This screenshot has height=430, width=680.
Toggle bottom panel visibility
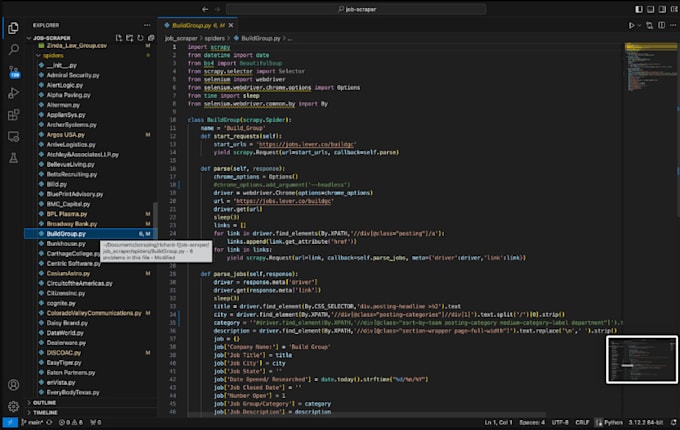point(651,9)
